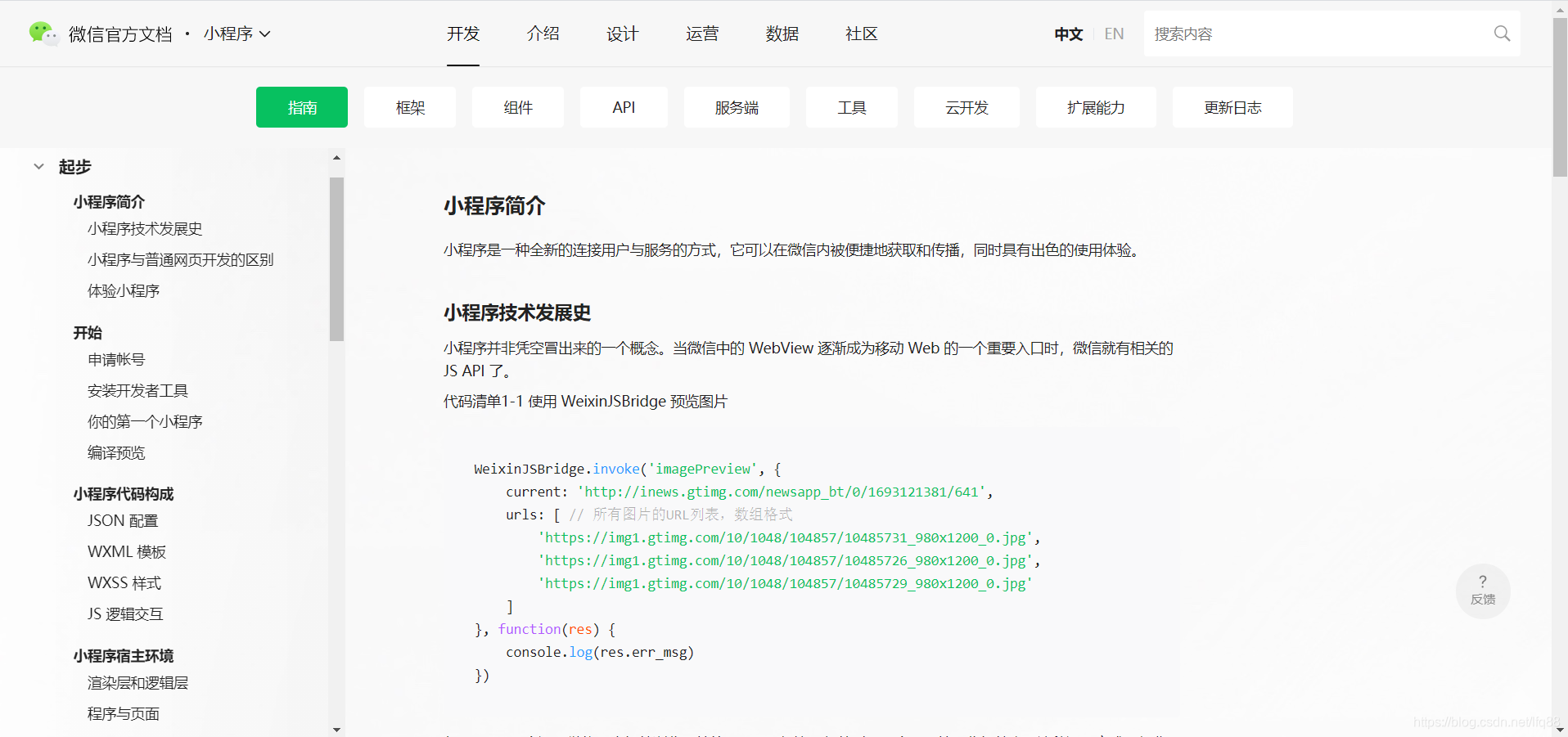The height and width of the screenshot is (737, 1568).
Task: Open the 组件 sub-navigation button
Action: point(518,107)
